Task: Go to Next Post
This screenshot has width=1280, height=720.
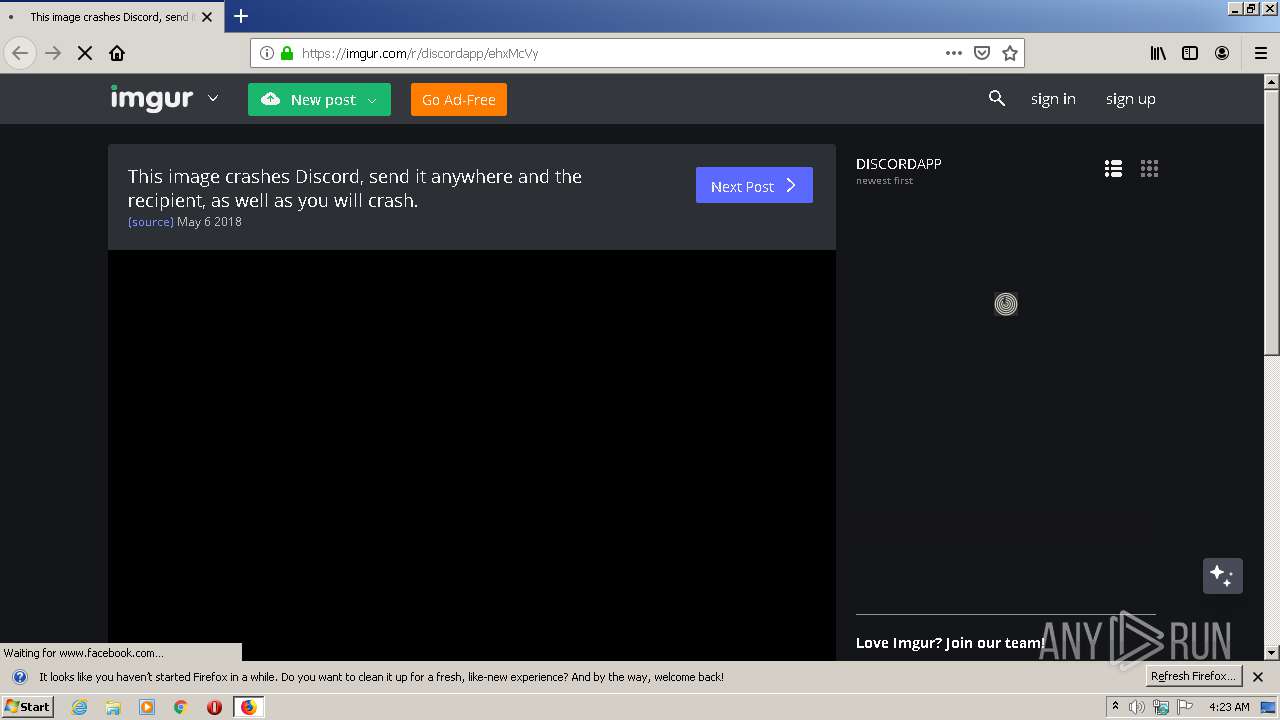Action: click(x=754, y=185)
